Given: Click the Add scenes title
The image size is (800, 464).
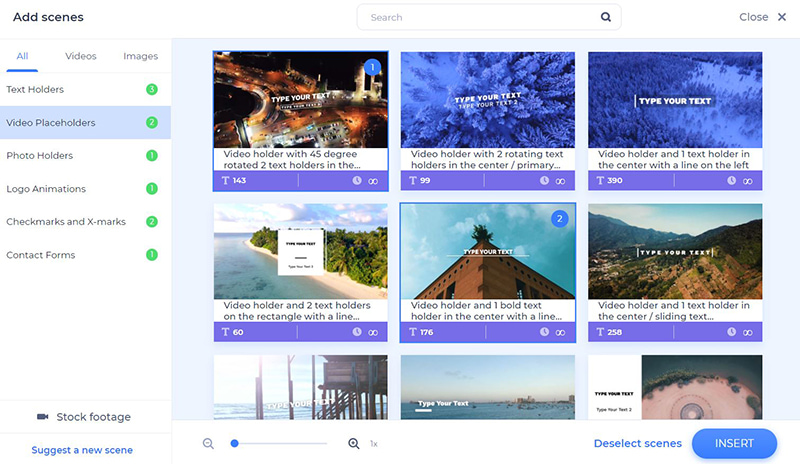Looking at the screenshot, I should click(x=48, y=17).
